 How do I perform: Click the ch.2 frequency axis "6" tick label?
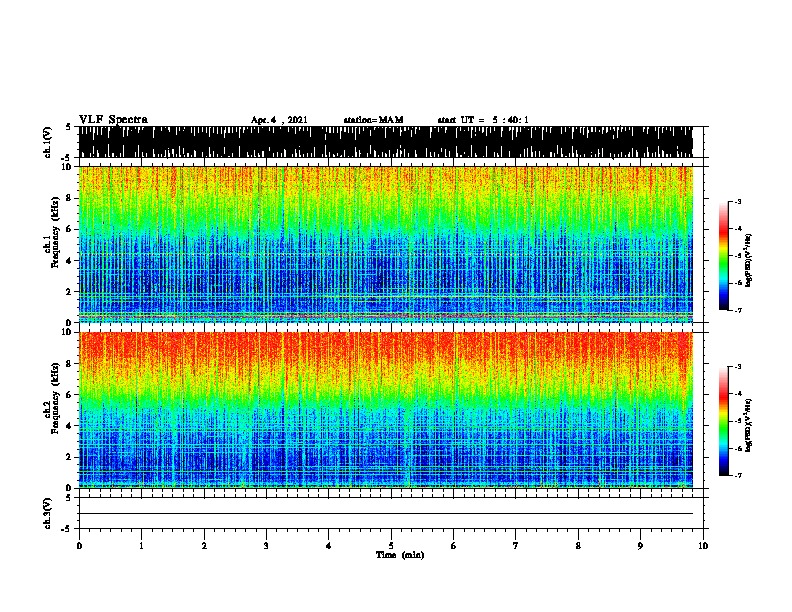pos(69,394)
